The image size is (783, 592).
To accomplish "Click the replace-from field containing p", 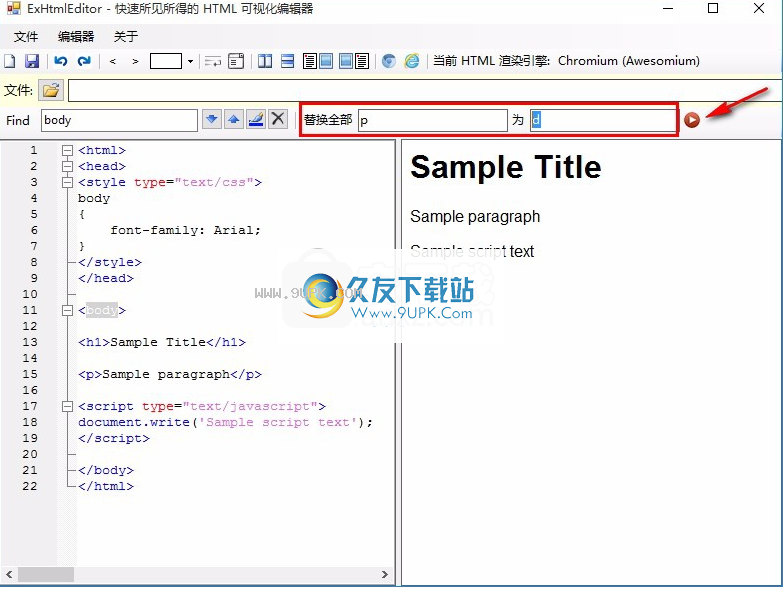I will [x=433, y=120].
